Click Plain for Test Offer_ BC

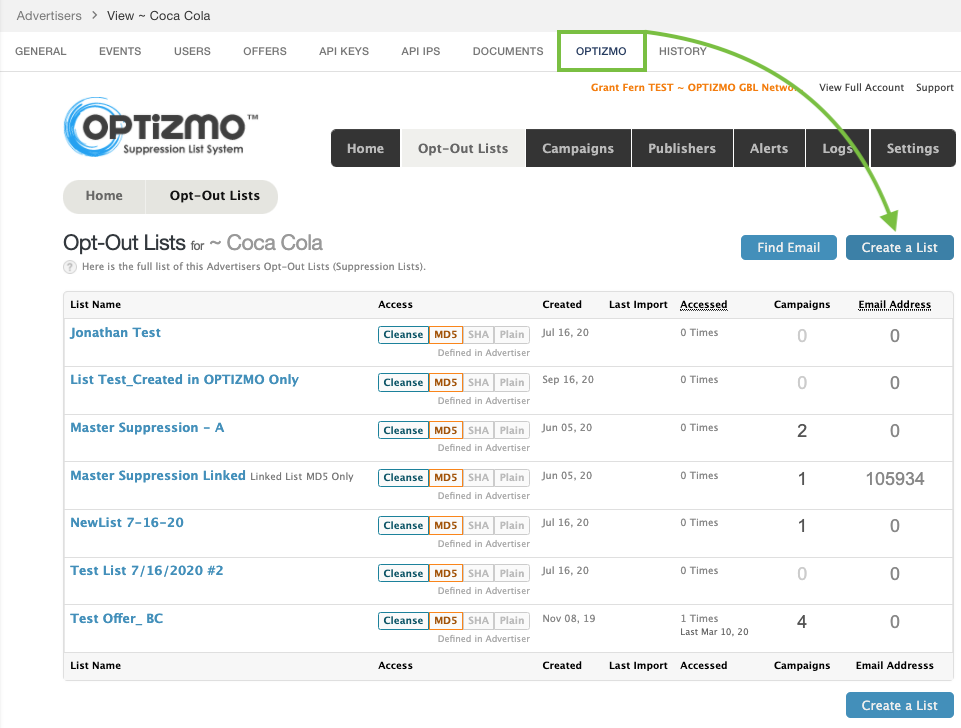tap(512, 620)
